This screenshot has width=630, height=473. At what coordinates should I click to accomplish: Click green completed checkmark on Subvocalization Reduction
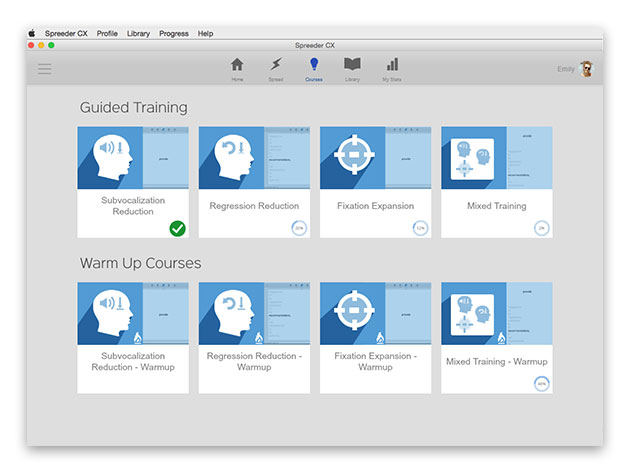click(177, 228)
